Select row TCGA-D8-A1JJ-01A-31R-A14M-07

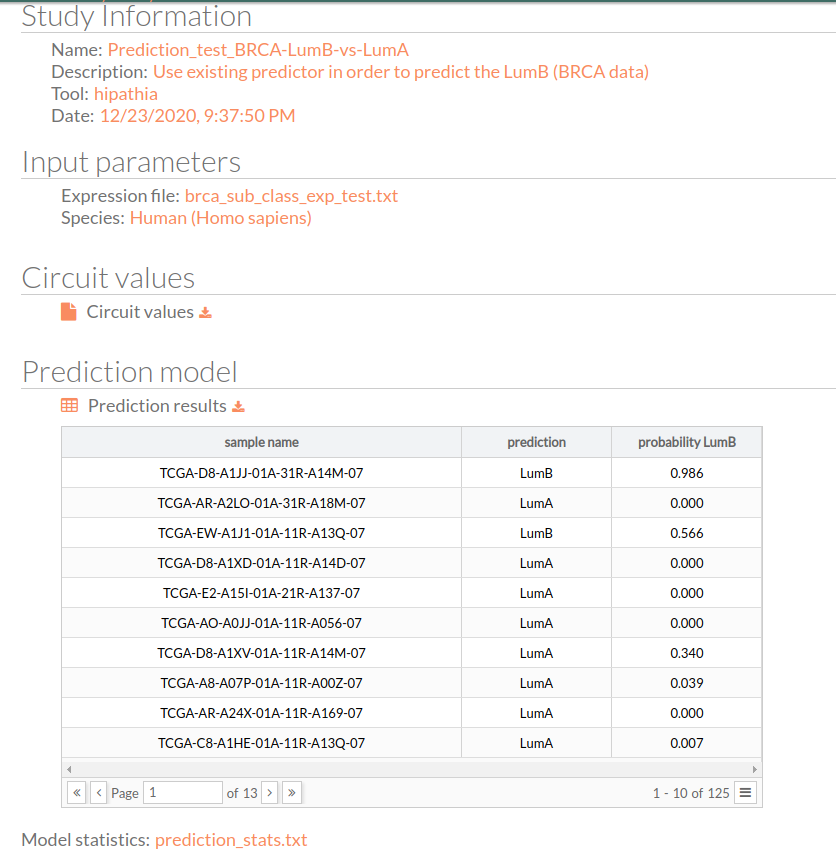coord(412,473)
